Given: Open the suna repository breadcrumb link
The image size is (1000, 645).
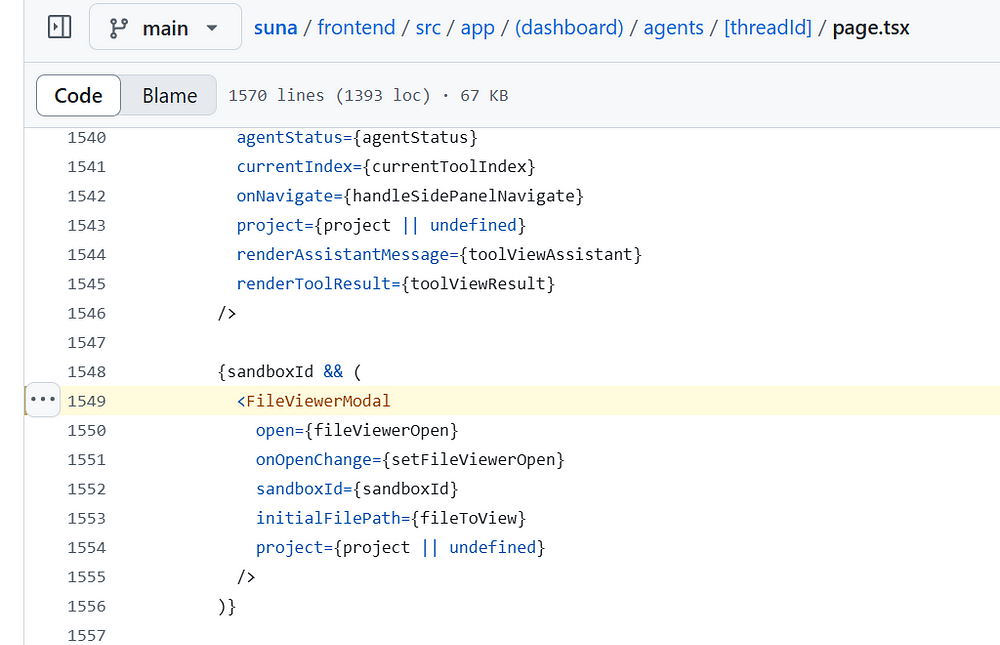Looking at the screenshot, I should pyautogui.click(x=276, y=28).
